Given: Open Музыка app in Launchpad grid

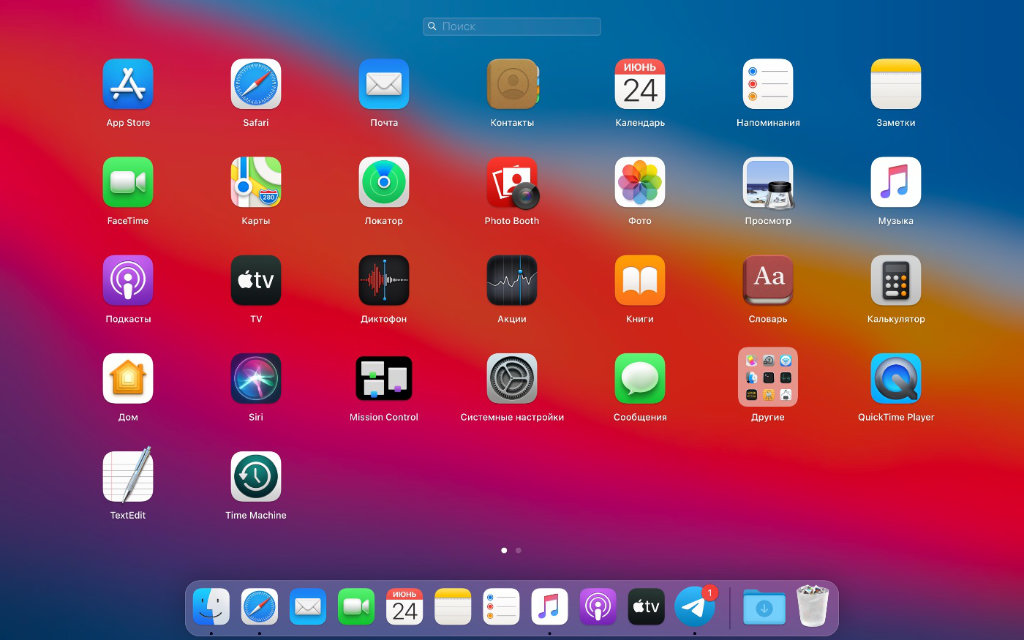Looking at the screenshot, I should click(x=896, y=182).
